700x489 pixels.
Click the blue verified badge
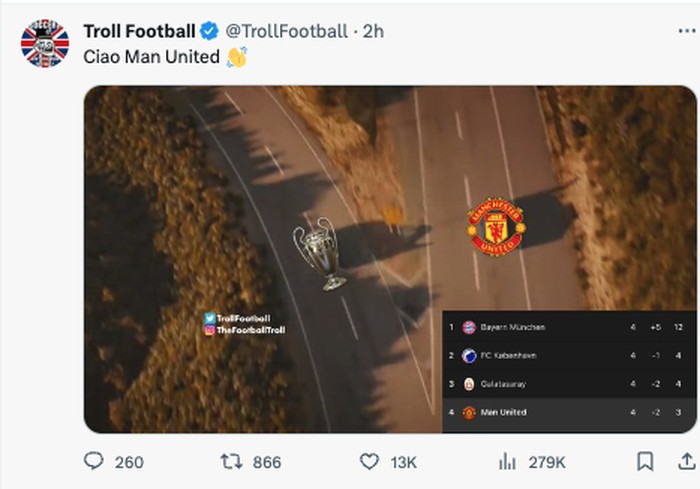210,32
